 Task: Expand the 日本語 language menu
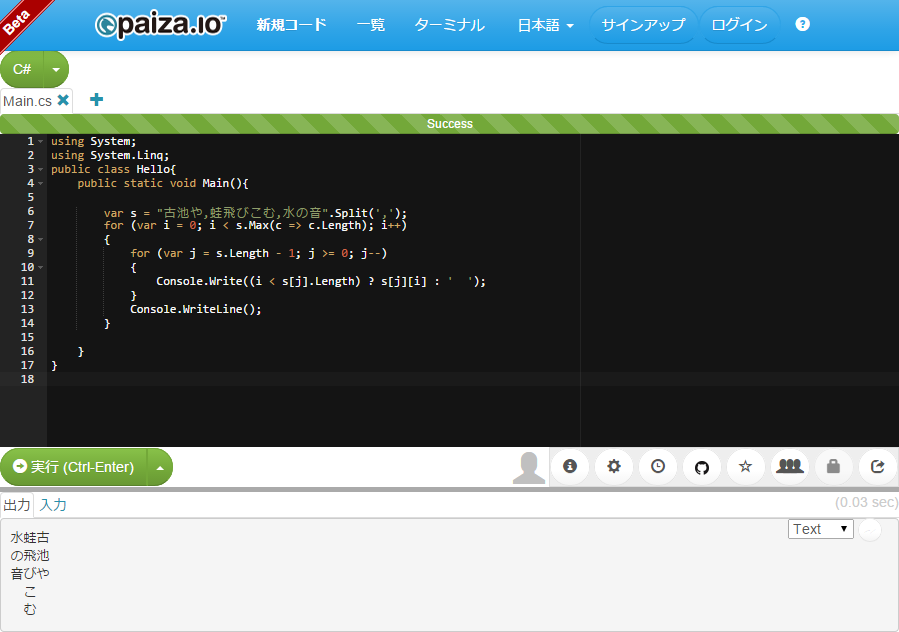point(545,25)
